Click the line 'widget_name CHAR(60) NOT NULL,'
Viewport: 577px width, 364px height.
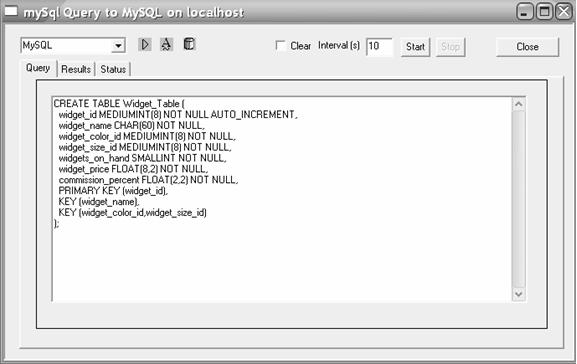click(x=132, y=126)
